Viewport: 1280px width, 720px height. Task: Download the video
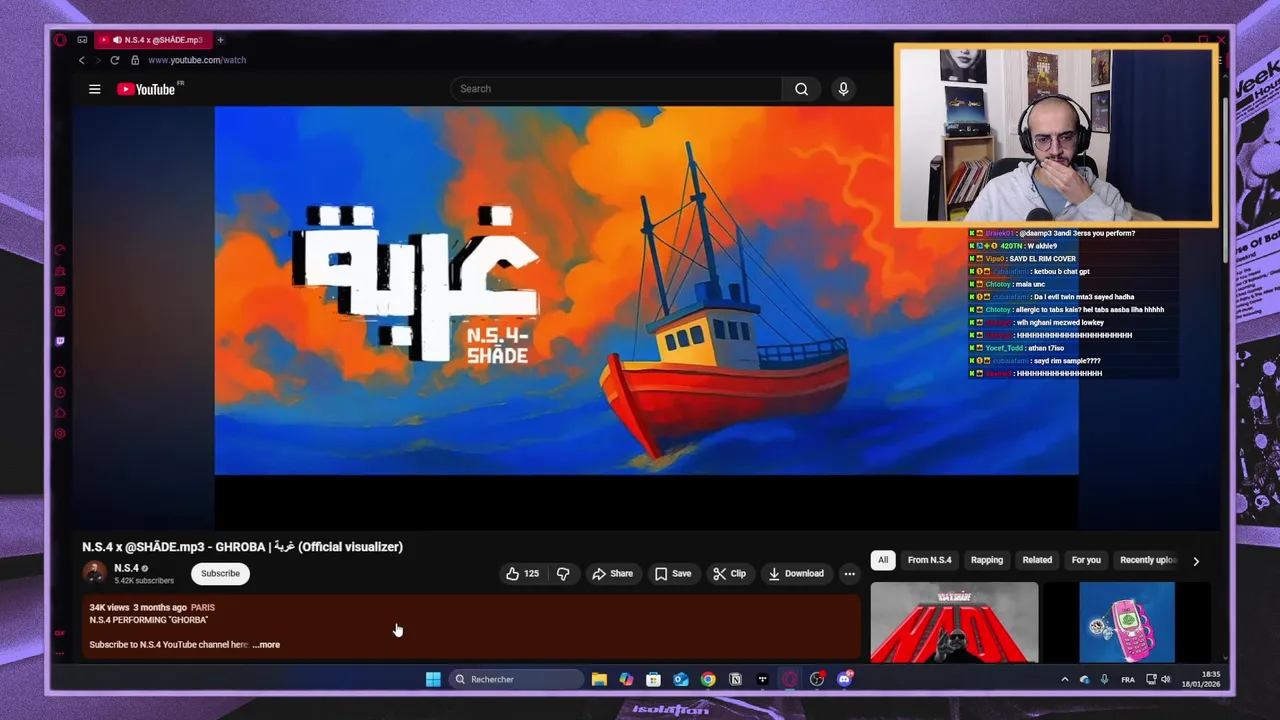pyautogui.click(x=796, y=574)
